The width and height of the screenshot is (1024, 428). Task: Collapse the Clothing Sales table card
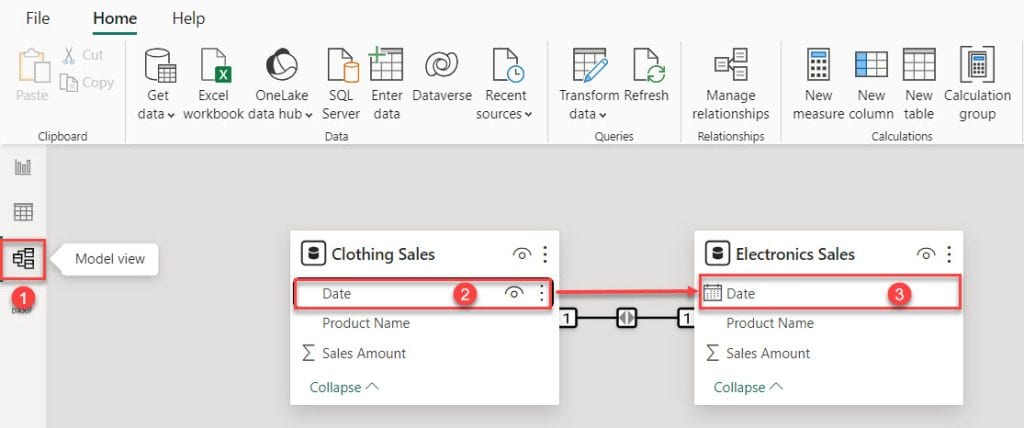344,387
